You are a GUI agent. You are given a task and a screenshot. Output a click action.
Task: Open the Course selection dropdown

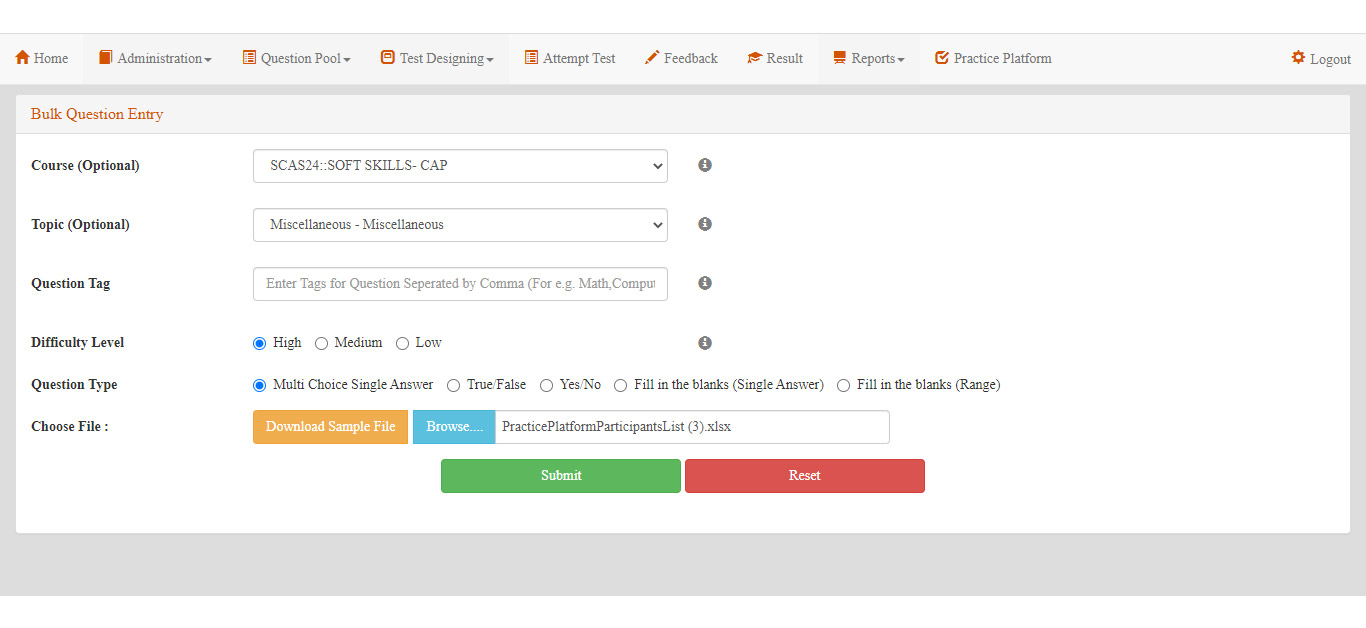(460, 166)
